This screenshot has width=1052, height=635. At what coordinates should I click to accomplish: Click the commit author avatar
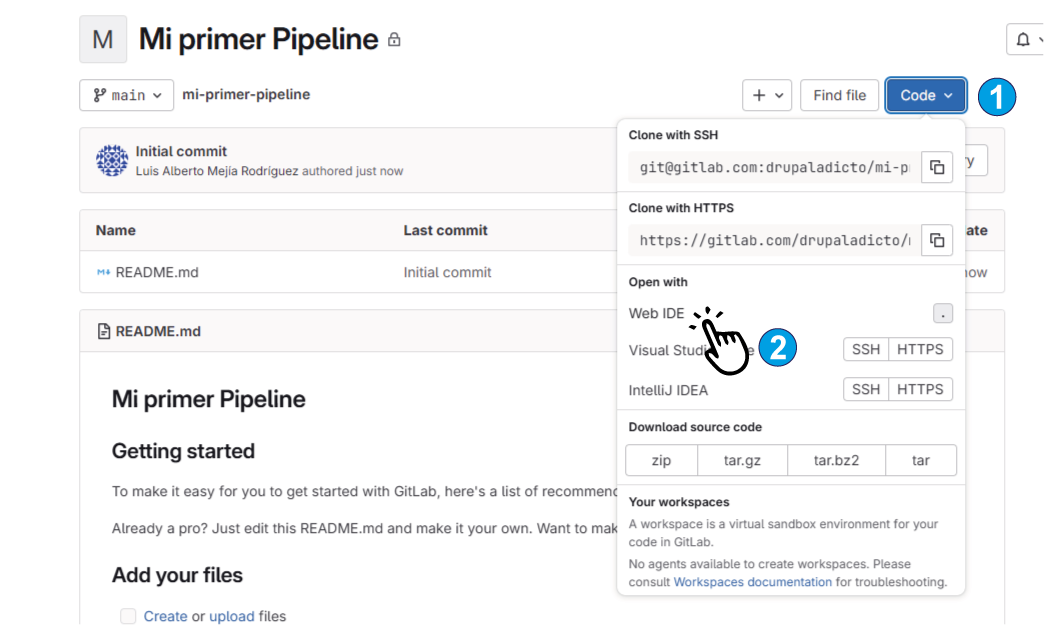pyautogui.click(x=112, y=161)
